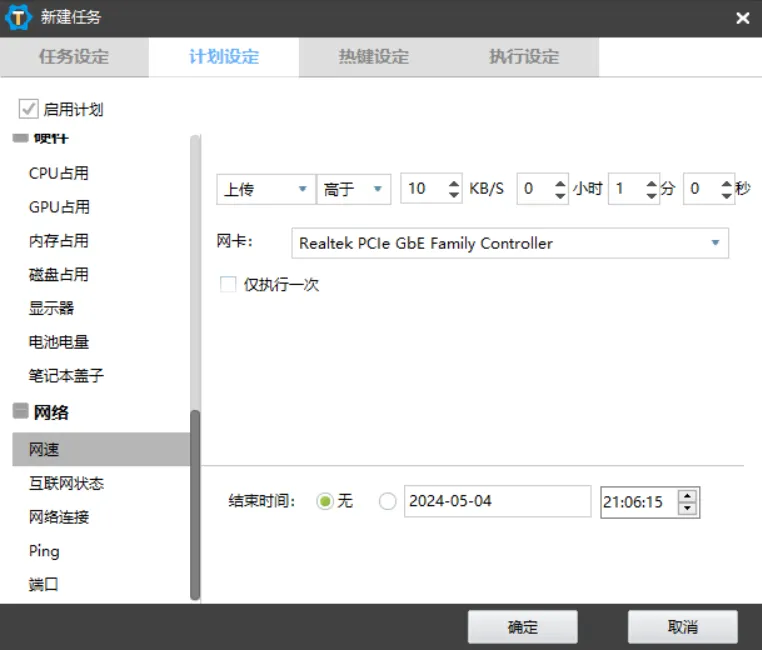The height and width of the screenshot is (650, 762).
Task: Switch to the 热键设定 tab
Action: [x=374, y=57]
